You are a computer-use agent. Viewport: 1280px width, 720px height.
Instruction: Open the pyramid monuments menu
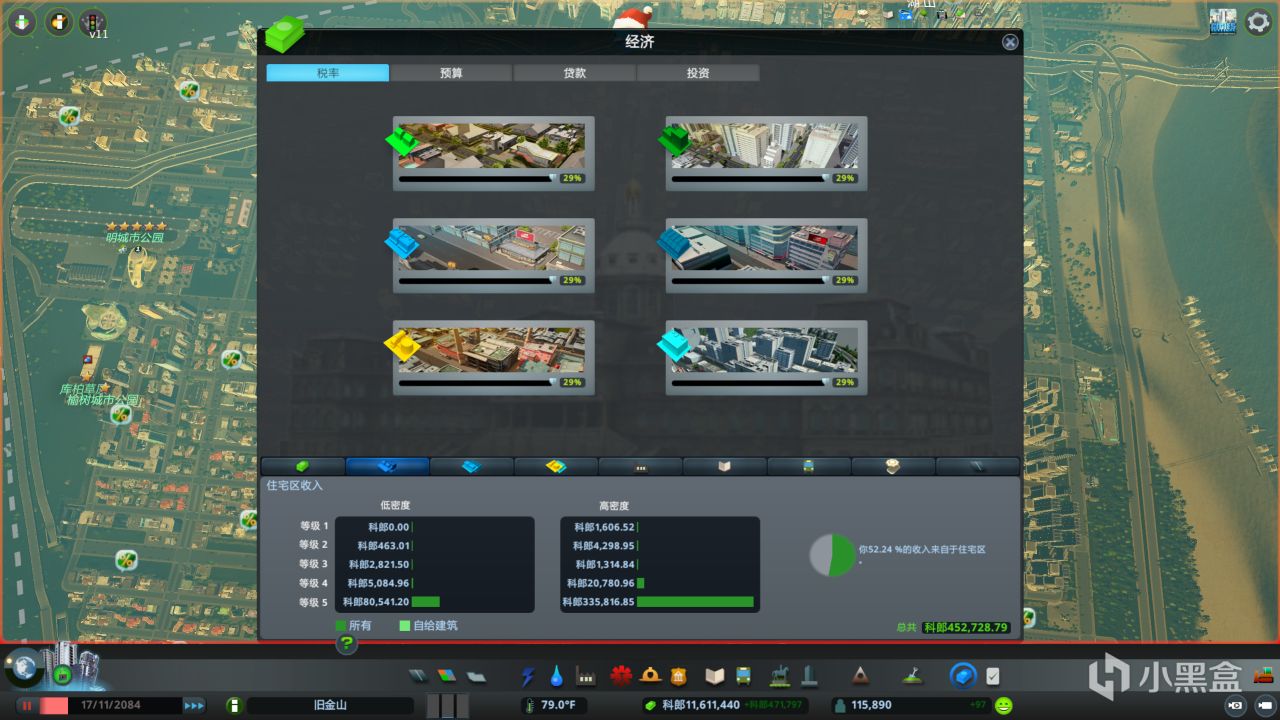[860, 677]
